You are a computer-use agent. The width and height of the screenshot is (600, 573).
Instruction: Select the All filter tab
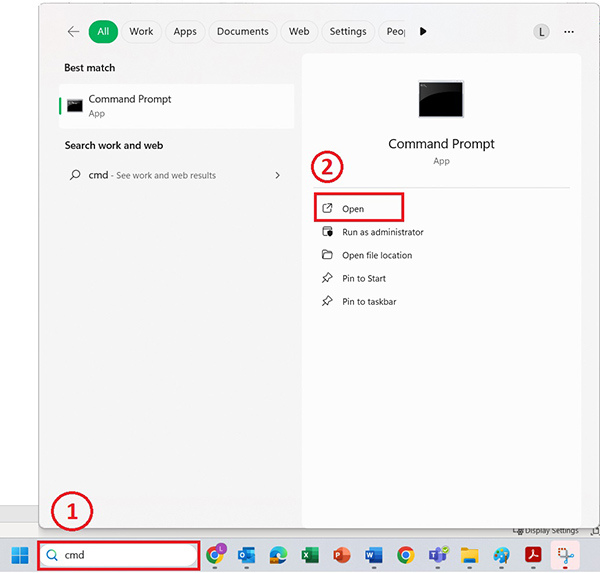tap(103, 31)
